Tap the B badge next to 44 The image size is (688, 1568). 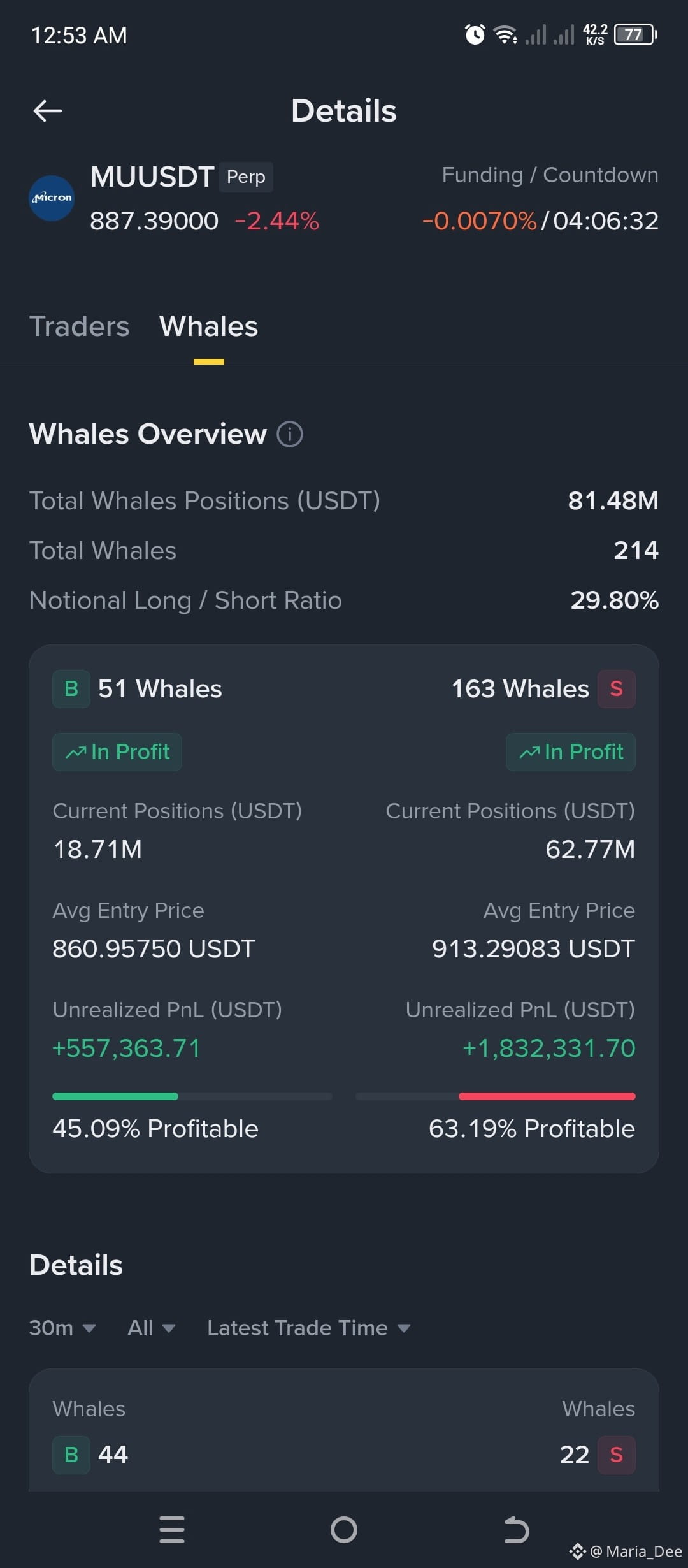pos(71,1455)
